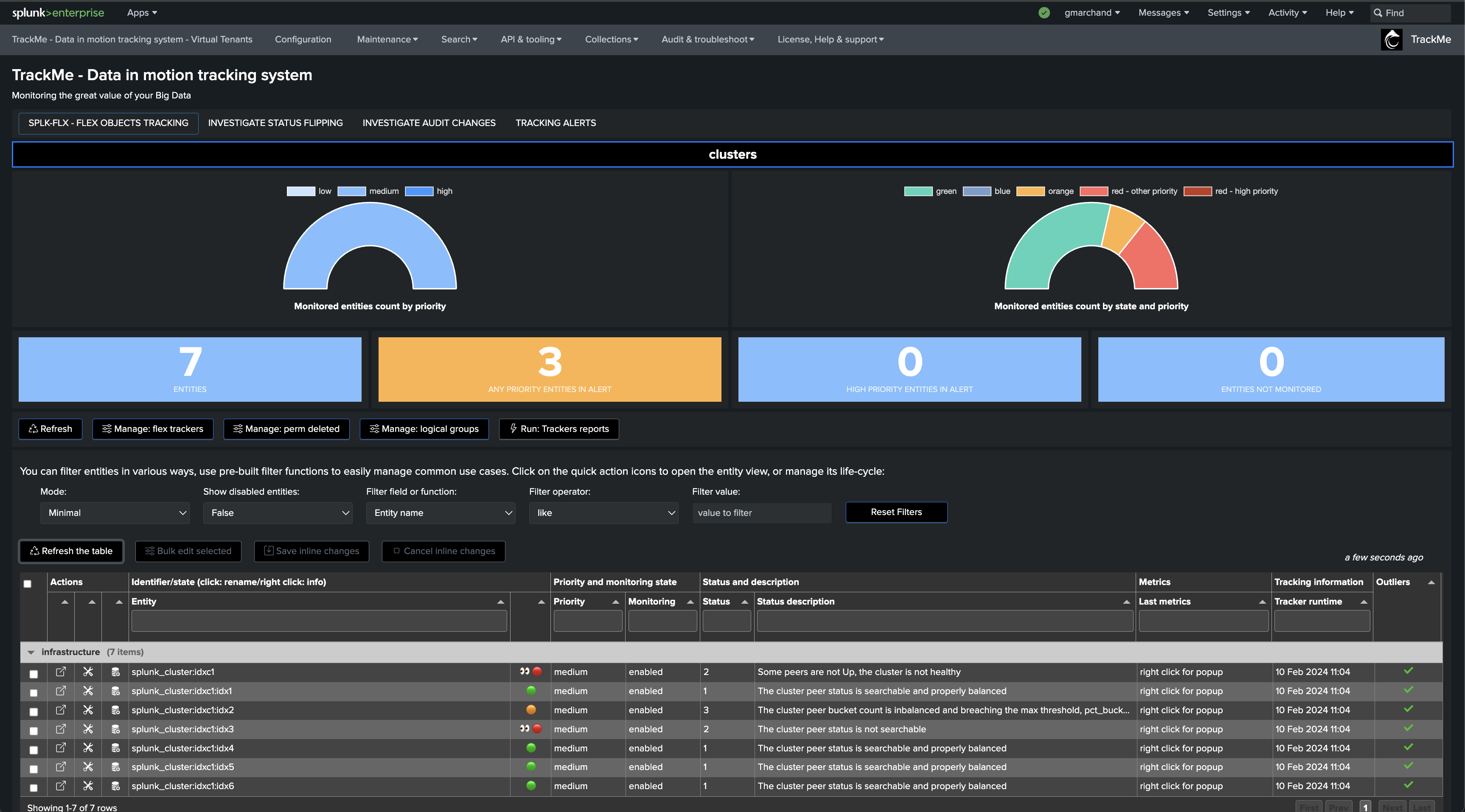Click Manage: flex trackers button
This screenshot has height=812, width=1465.
click(x=152, y=429)
